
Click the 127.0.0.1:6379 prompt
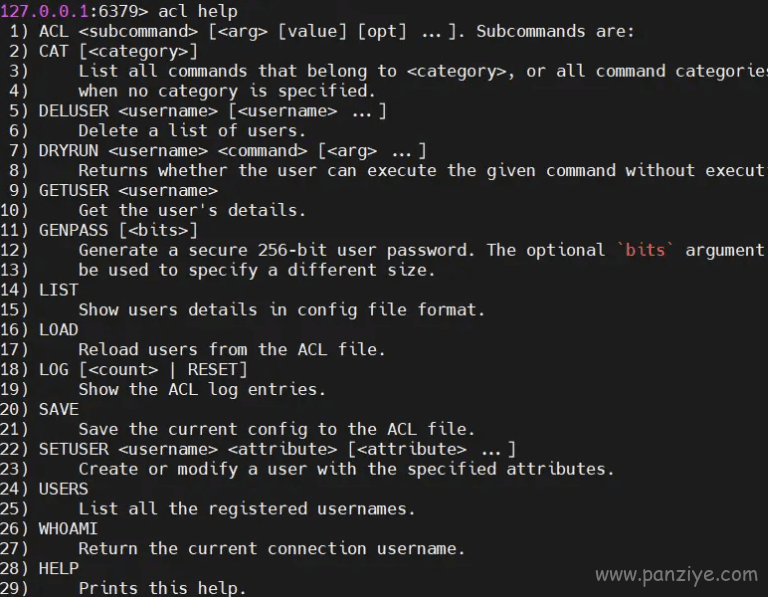click(x=74, y=11)
